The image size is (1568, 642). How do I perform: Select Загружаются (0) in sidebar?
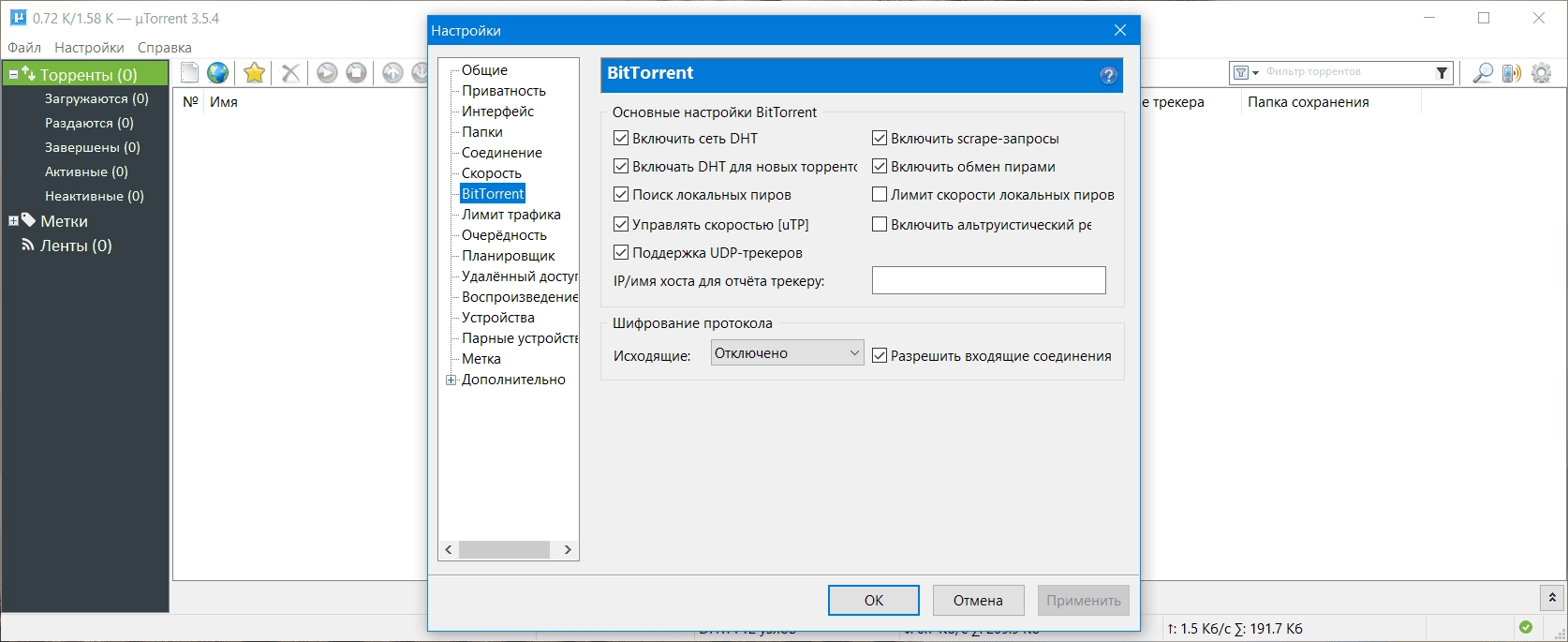click(x=96, y=98)
